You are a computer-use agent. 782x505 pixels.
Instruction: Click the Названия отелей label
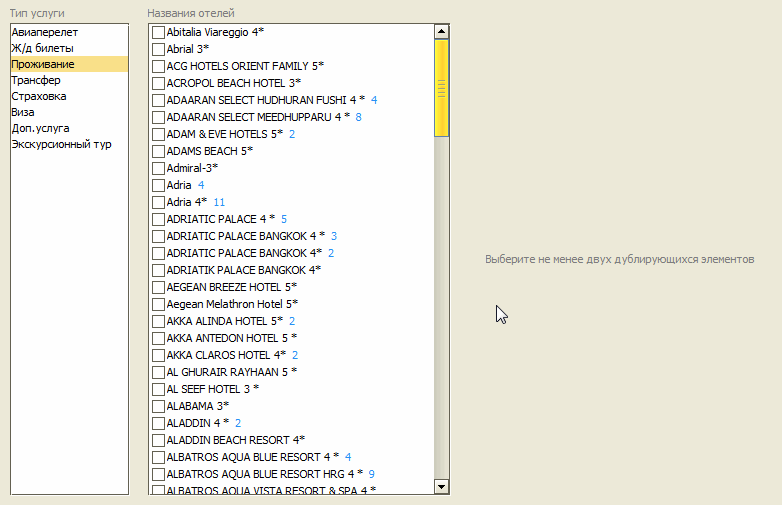pyautogui.click(x=191, y=13)
